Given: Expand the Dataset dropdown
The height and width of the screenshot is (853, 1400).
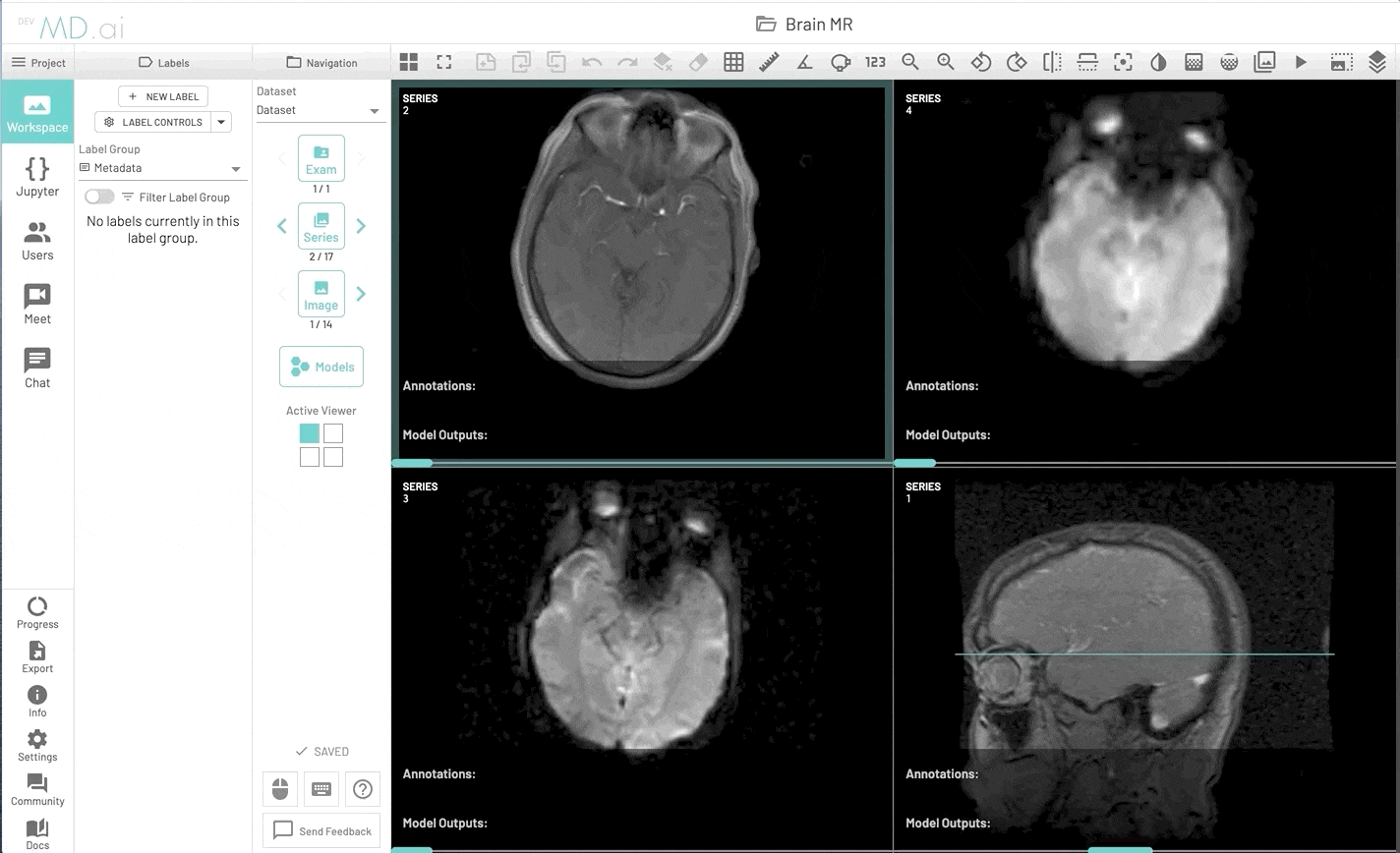Looking at the screenshot, I should click(x=319, y=110).
